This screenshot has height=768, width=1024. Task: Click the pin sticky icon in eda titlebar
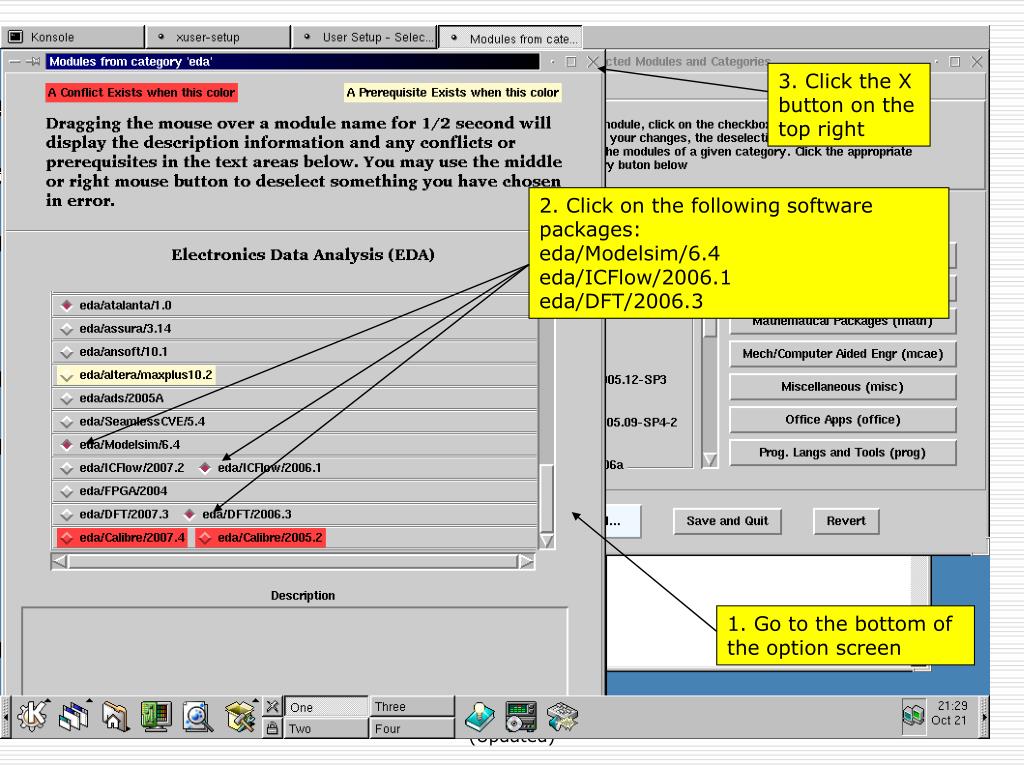pyautogui.click(x=33, y=62)
